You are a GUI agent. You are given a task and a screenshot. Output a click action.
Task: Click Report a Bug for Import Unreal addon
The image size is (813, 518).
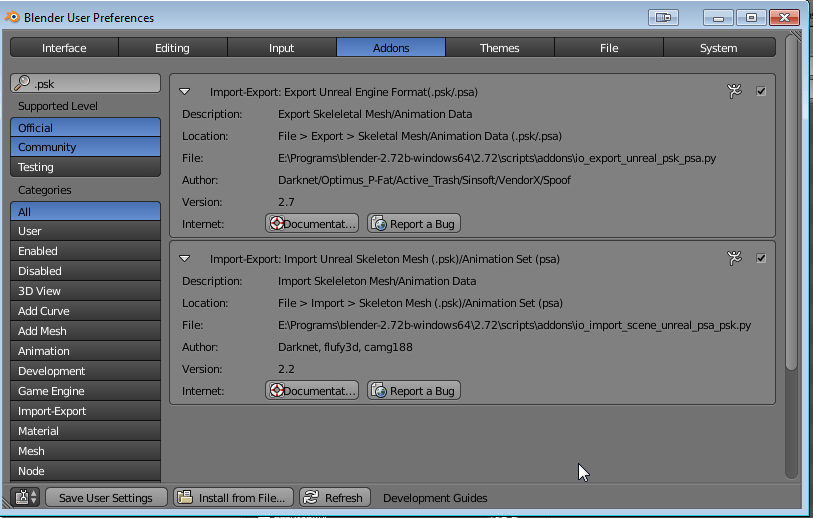tap(414, 390)
